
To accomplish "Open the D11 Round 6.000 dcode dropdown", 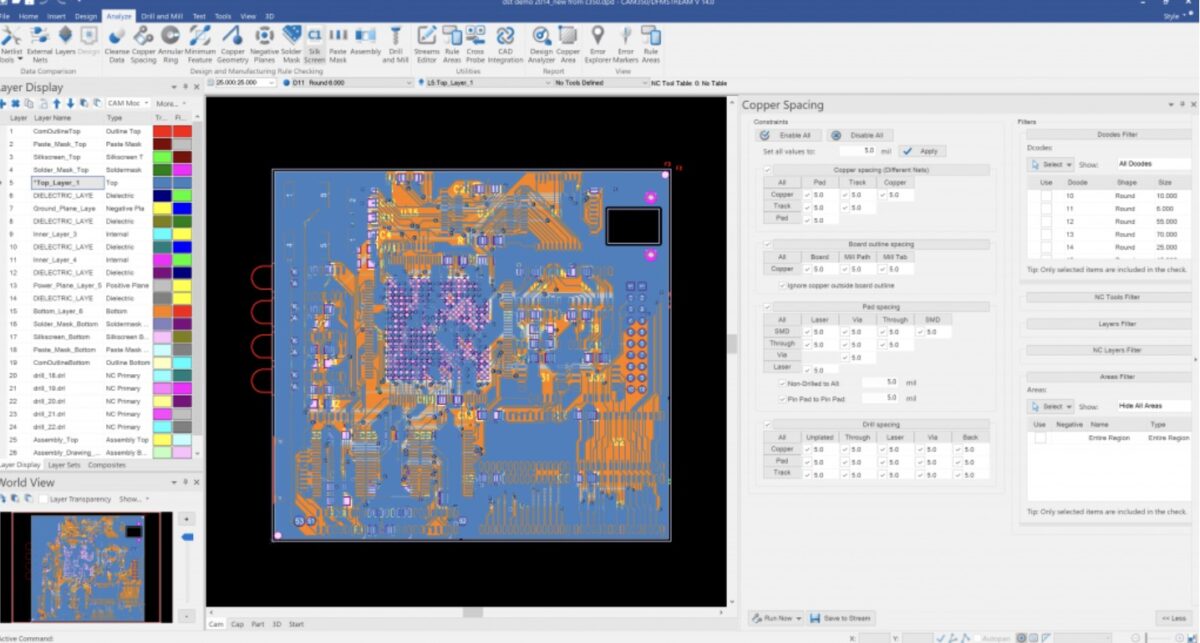I will (x=346, y=83).
